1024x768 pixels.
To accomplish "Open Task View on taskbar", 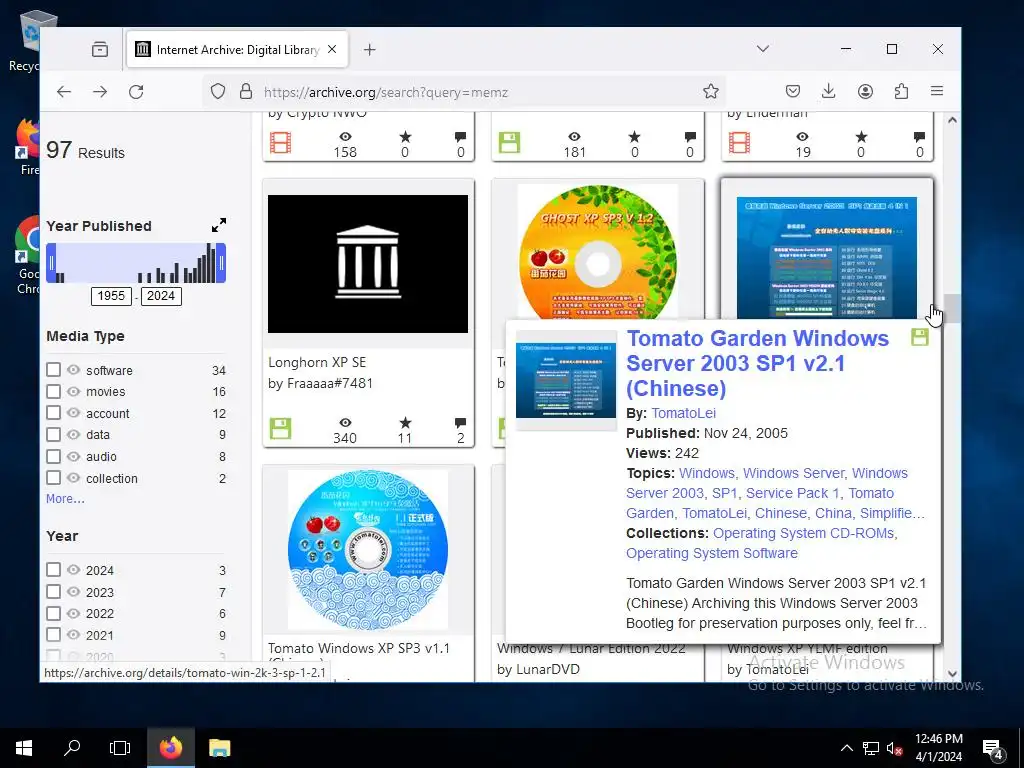I will [120, 748].
